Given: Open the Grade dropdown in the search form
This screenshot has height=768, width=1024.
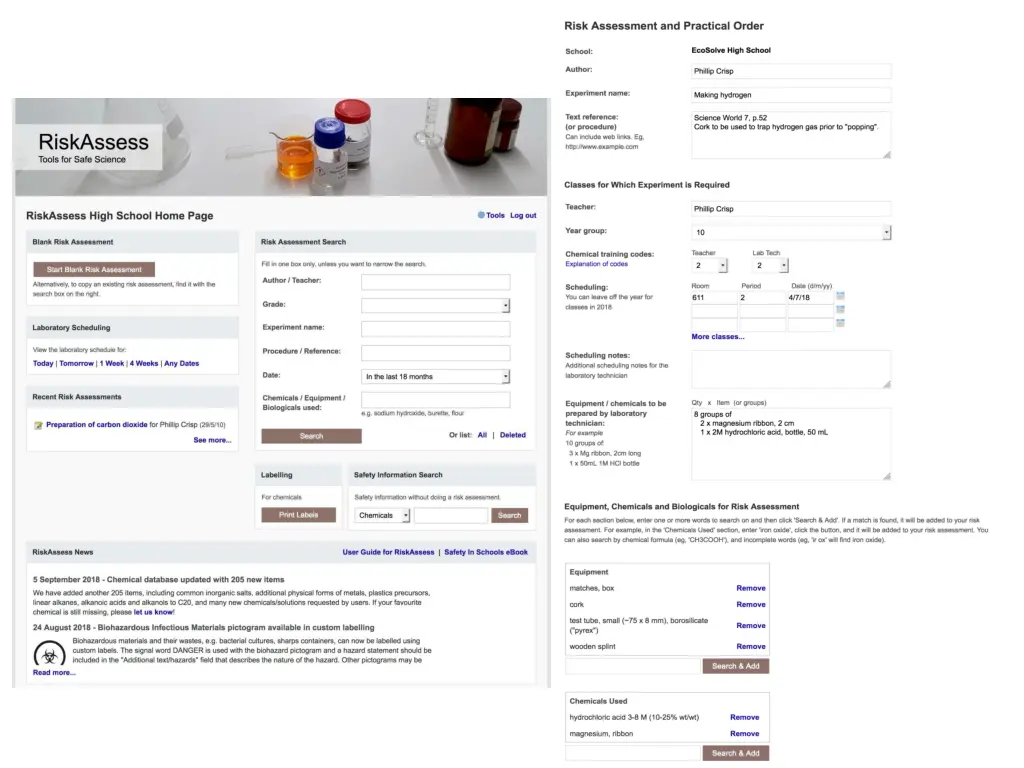Looking at the screenshot, I should 436,306.
